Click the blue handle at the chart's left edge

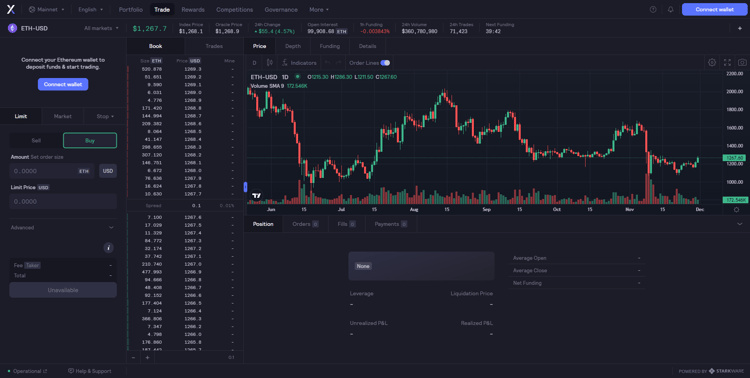click(x=245, y=187)
